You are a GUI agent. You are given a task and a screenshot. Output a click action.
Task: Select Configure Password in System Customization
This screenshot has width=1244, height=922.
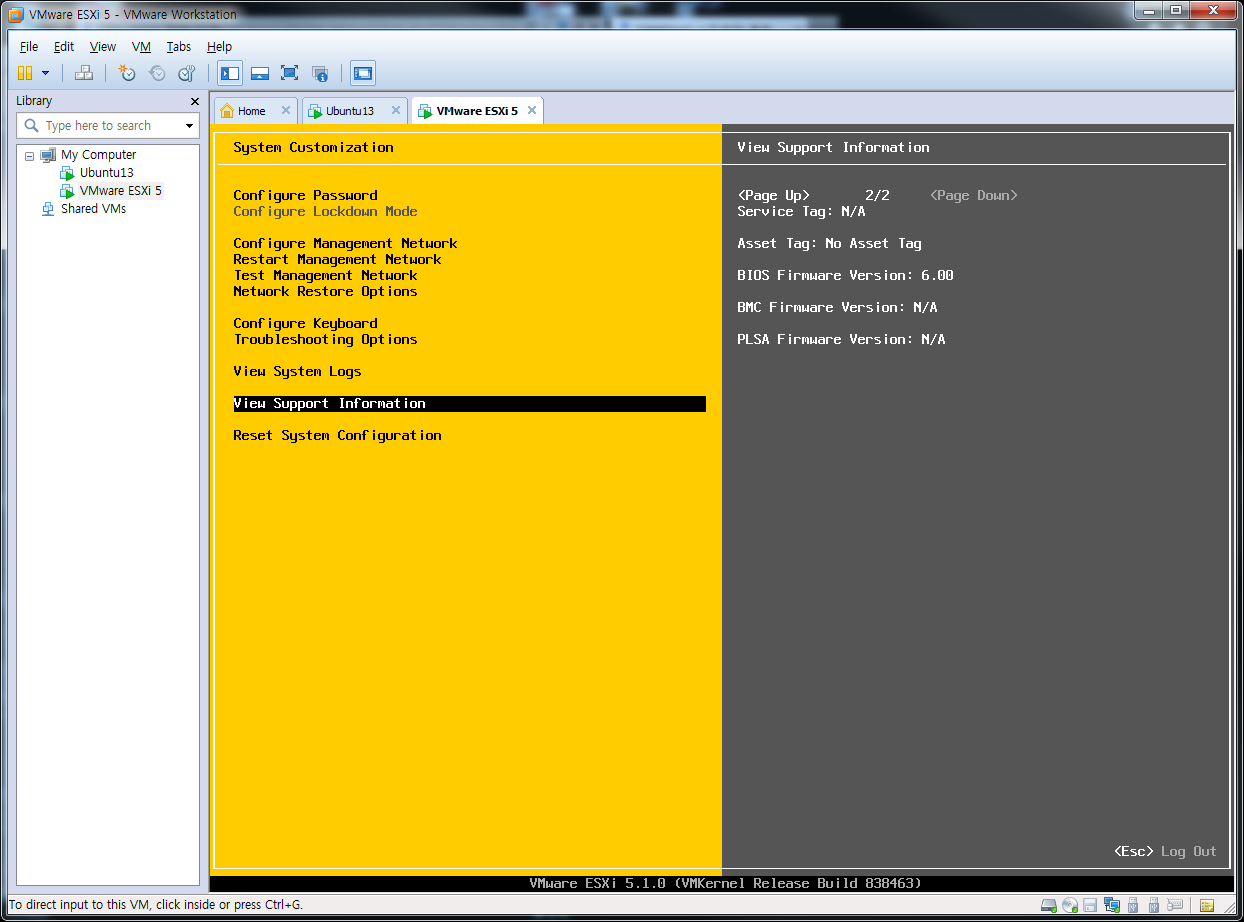tap(305, 195)
